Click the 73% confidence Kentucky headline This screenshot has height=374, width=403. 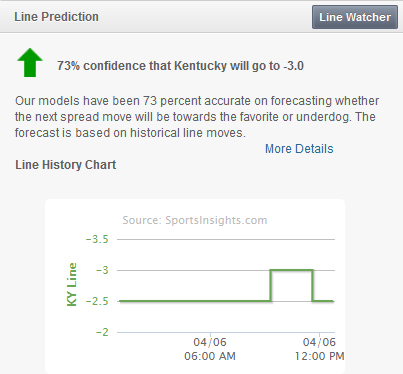point(180,66)
